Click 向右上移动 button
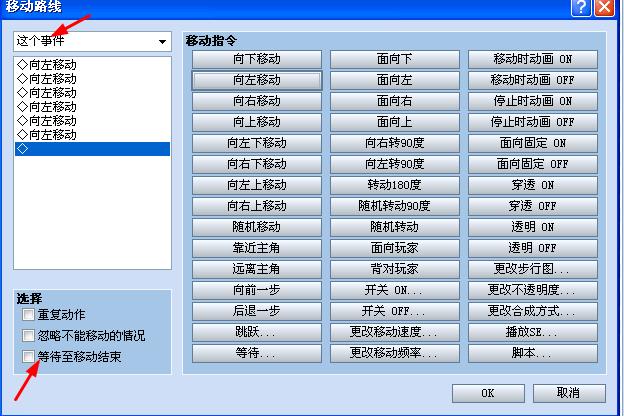Screen dimensions: 624x416 257,206
